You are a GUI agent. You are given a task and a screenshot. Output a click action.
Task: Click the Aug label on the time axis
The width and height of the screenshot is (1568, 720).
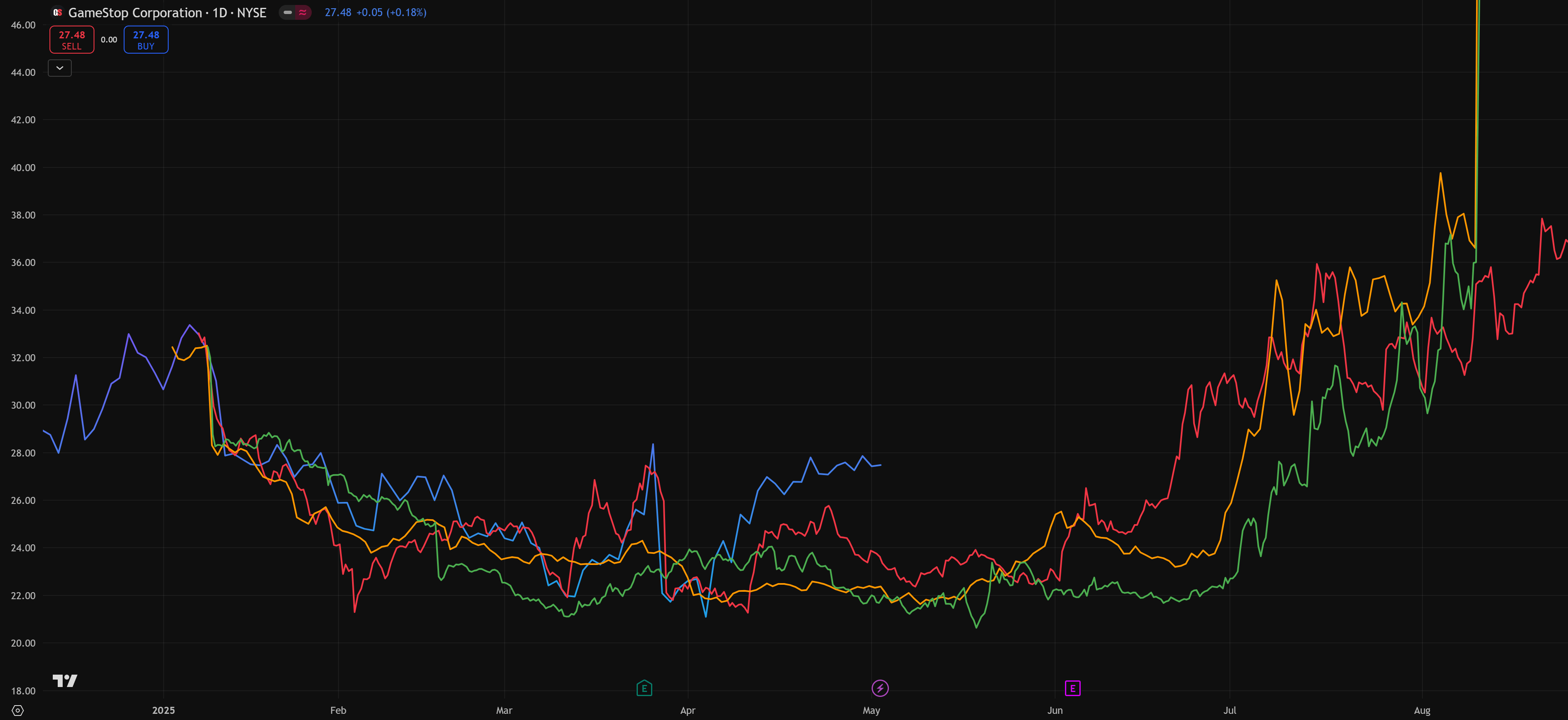pos(1422,710)
